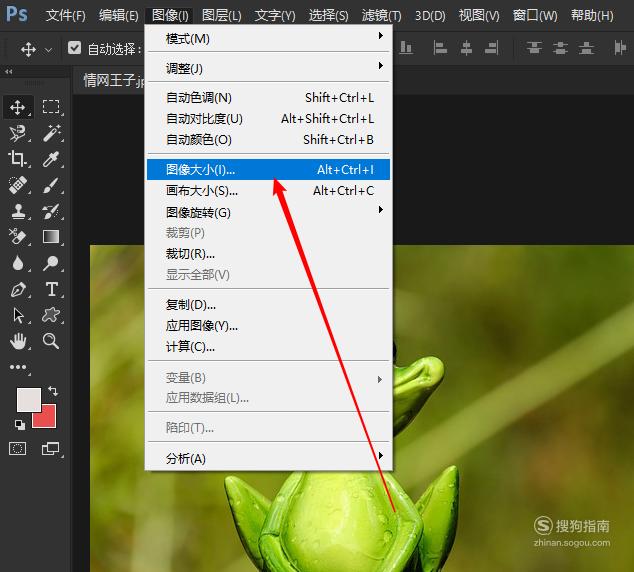Choose 裁切(R)... menu item
The image size is (634, 572).
coord(268,253)
